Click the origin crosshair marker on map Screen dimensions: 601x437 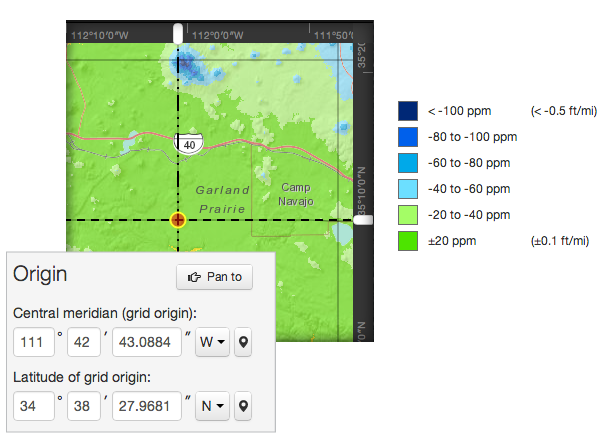178,220
